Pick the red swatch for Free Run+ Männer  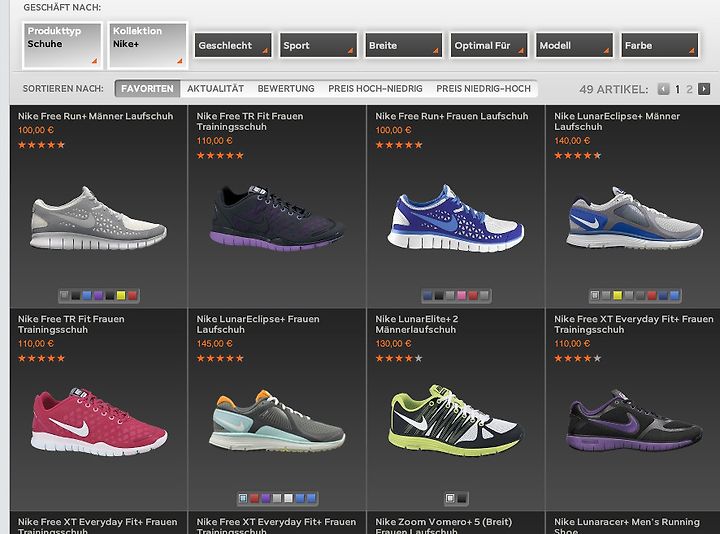[132, 296]
